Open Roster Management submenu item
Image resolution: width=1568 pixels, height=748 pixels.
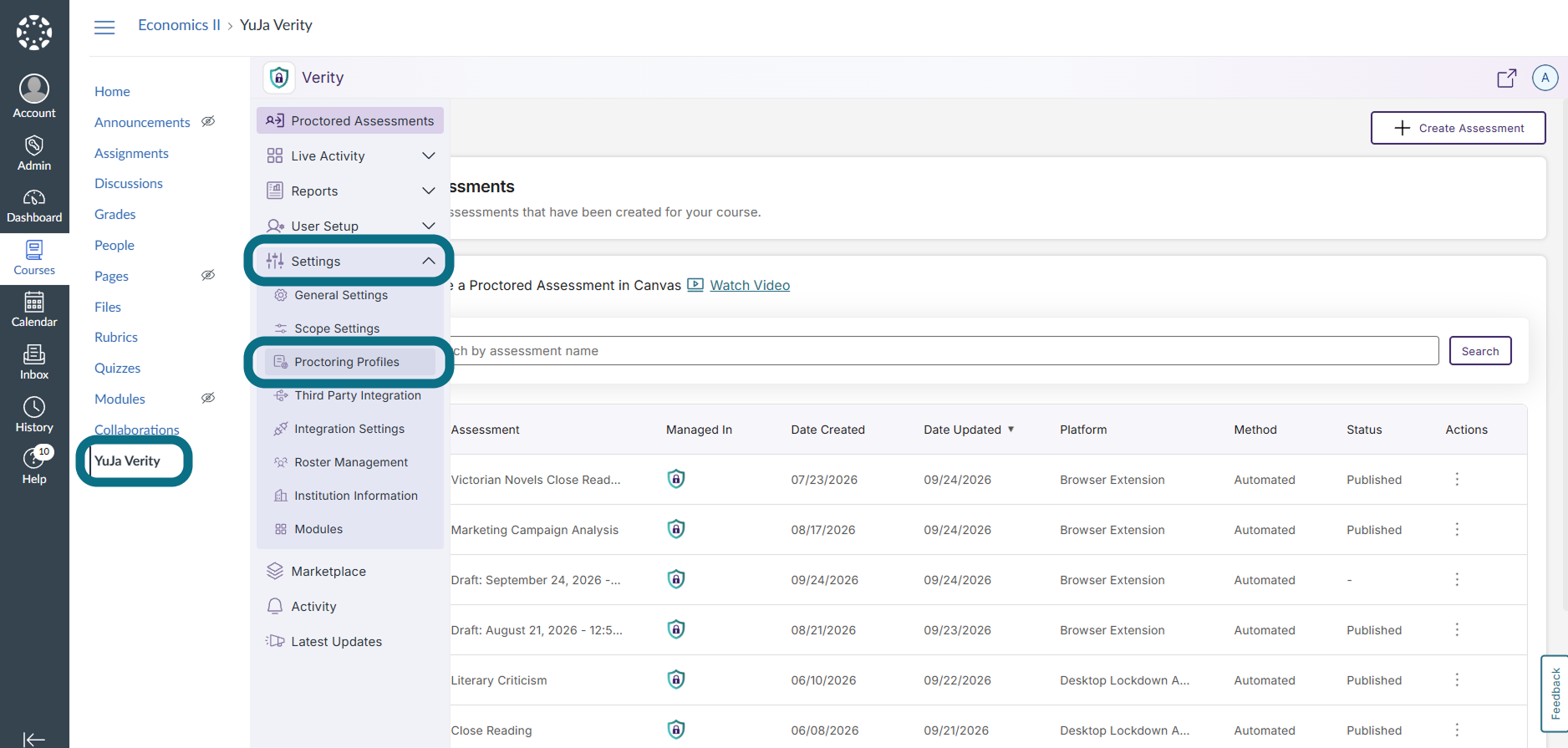click(x=350, y=462)
